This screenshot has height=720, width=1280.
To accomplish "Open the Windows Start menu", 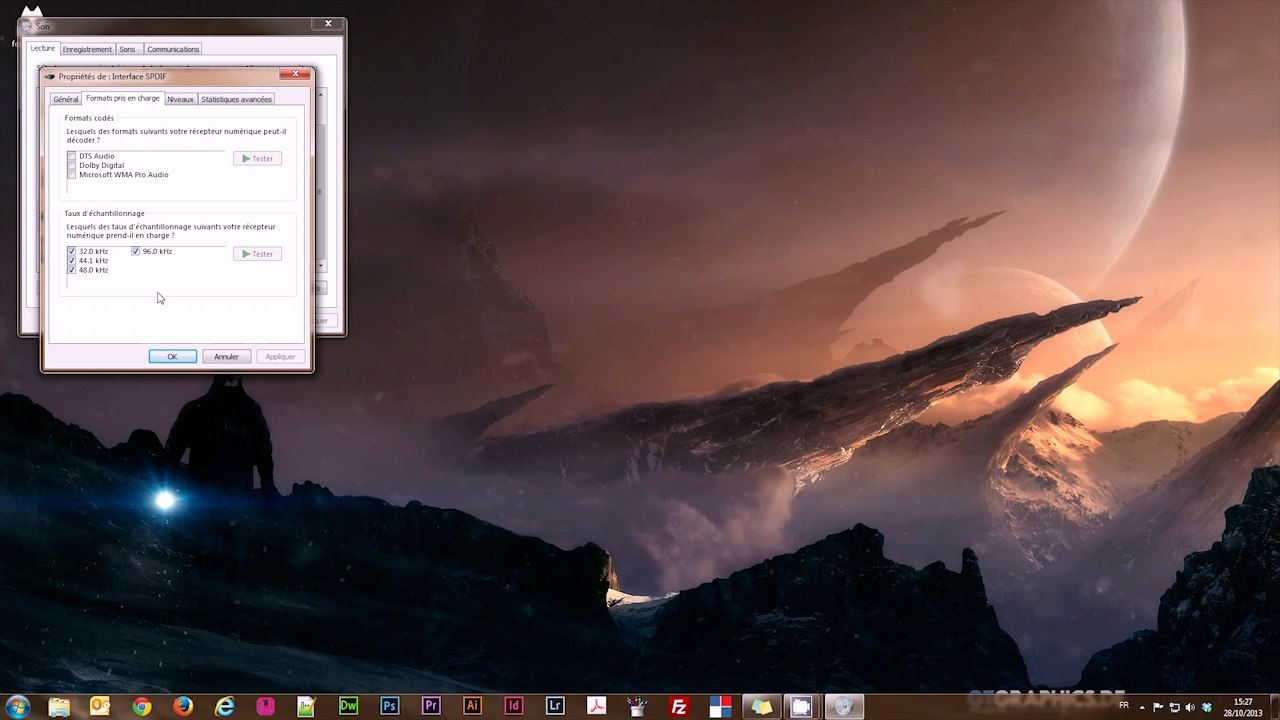I will (x=17, y=706).
